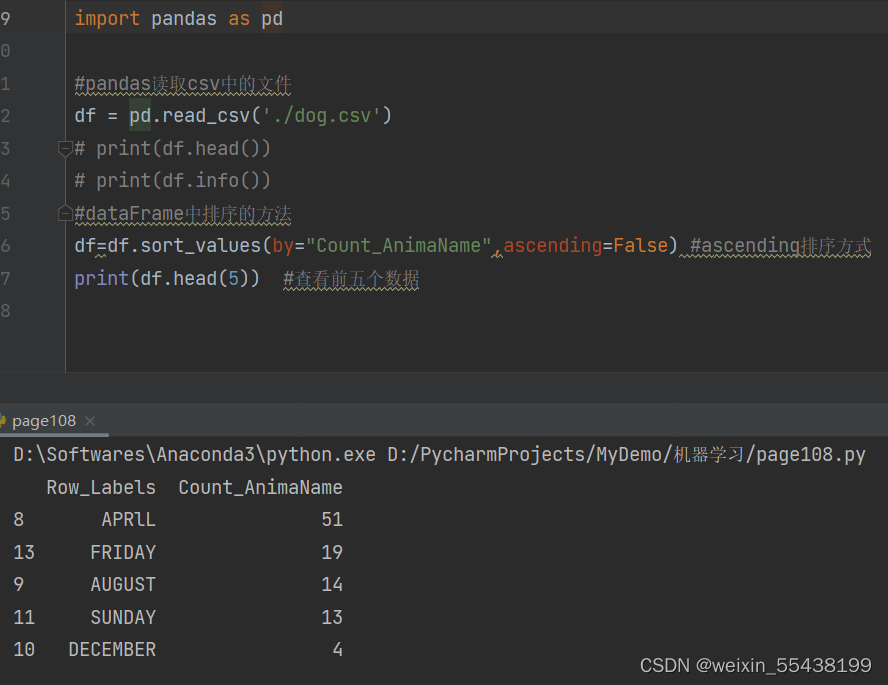Click the DECEMBER row in the output

[x=112, y=650]
